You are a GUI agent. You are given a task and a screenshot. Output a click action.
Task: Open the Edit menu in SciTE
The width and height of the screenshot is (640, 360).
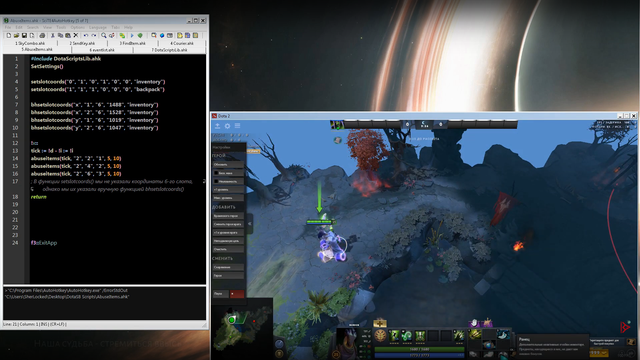coord(19,27)
